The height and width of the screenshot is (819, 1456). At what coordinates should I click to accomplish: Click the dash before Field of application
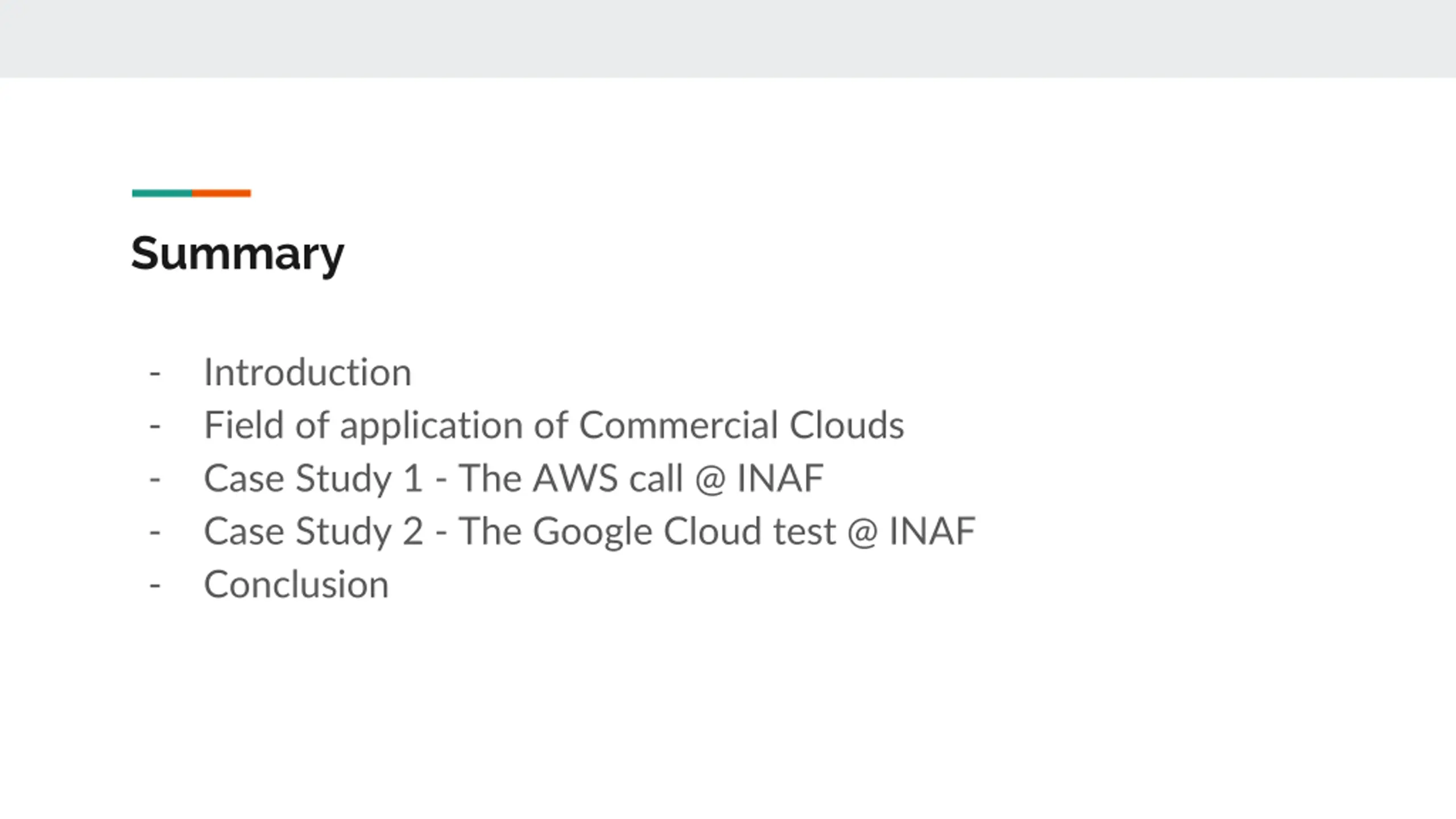[x=155, y=427]
